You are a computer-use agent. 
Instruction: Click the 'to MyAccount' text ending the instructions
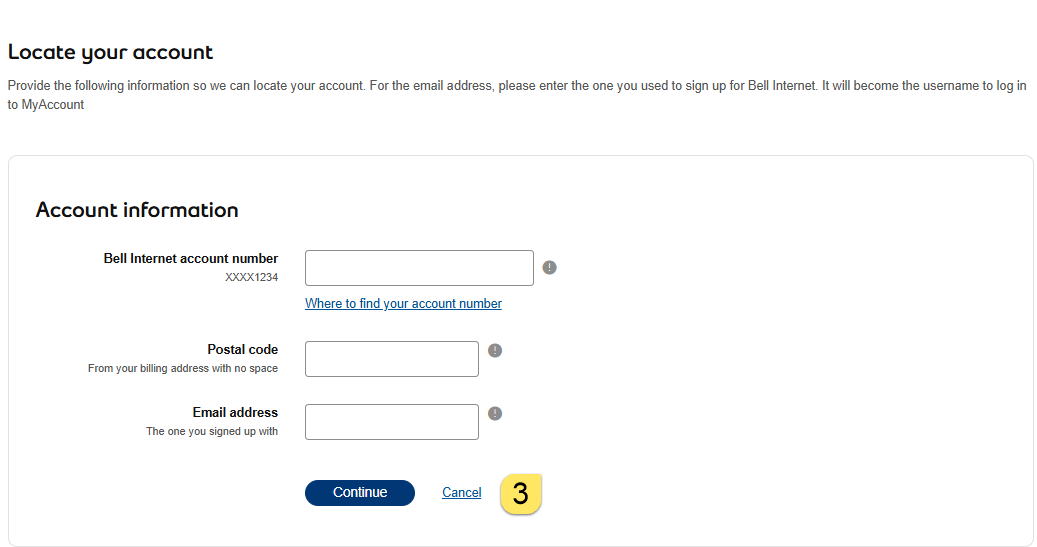[45, 104]
